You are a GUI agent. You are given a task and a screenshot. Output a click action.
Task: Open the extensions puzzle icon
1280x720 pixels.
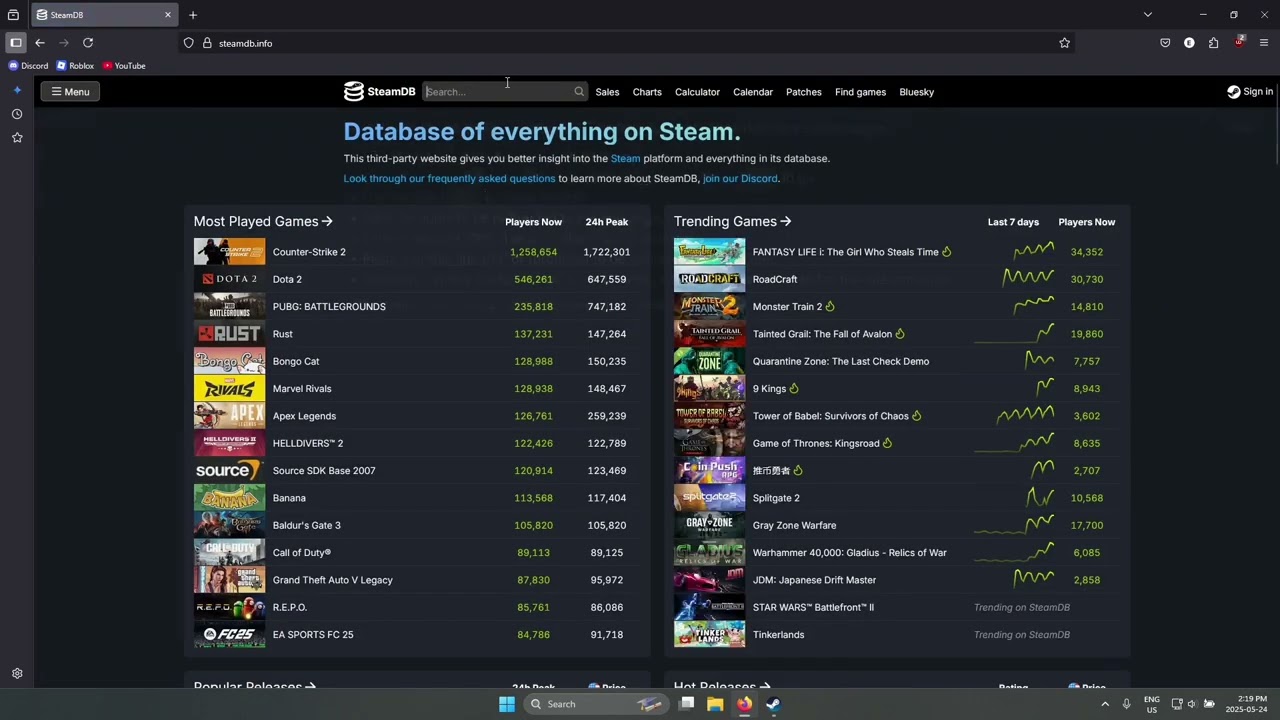click(1213, 43)
